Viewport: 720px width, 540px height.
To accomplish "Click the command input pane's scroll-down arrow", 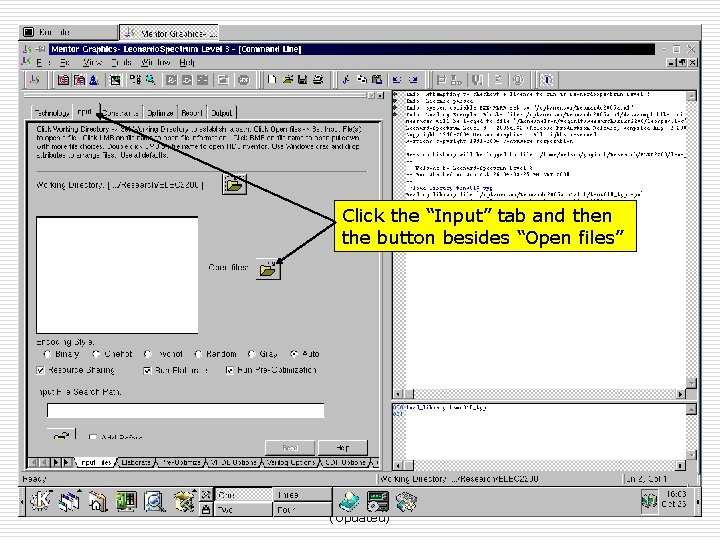I will [691, 454].
